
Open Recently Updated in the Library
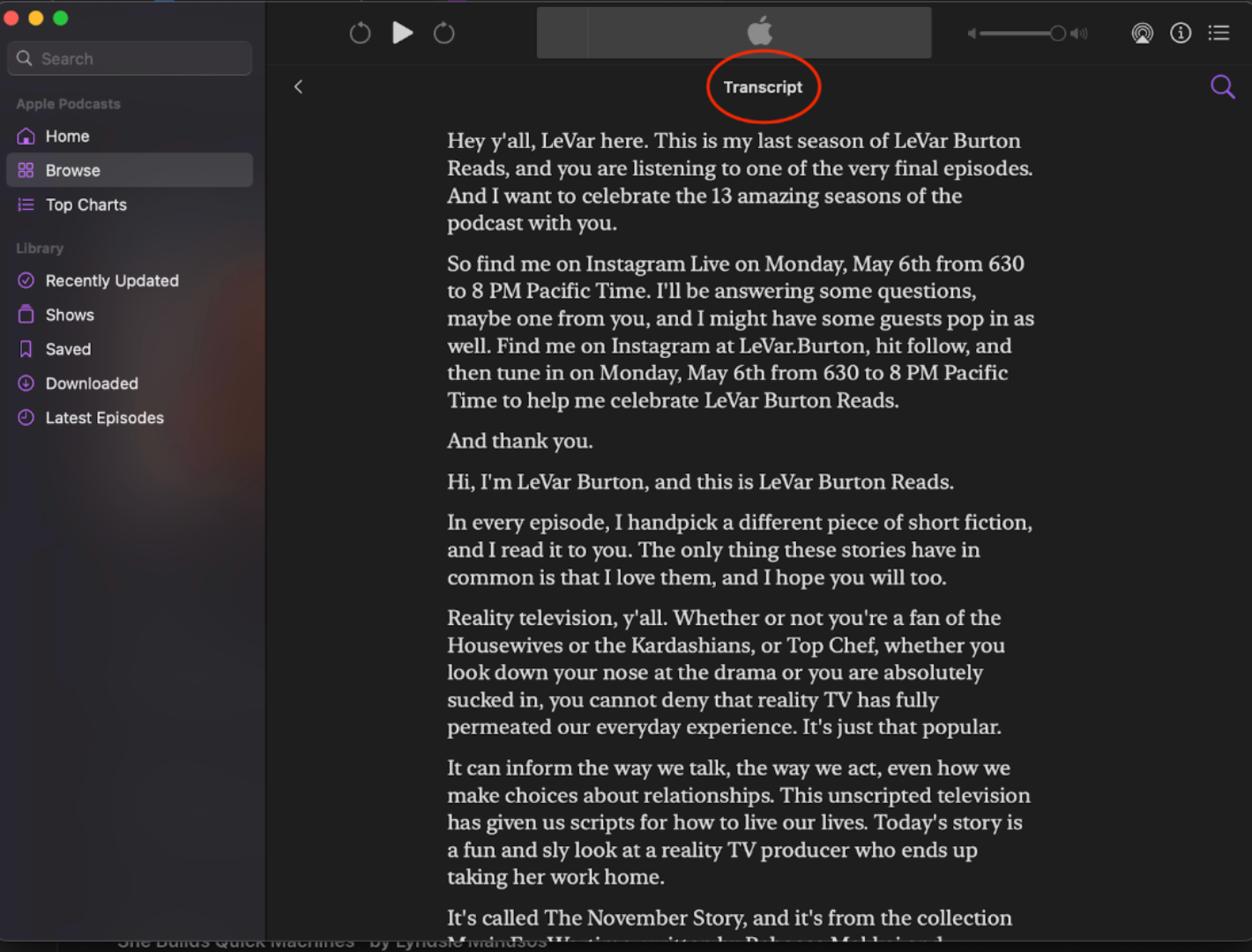click(26, 280)
